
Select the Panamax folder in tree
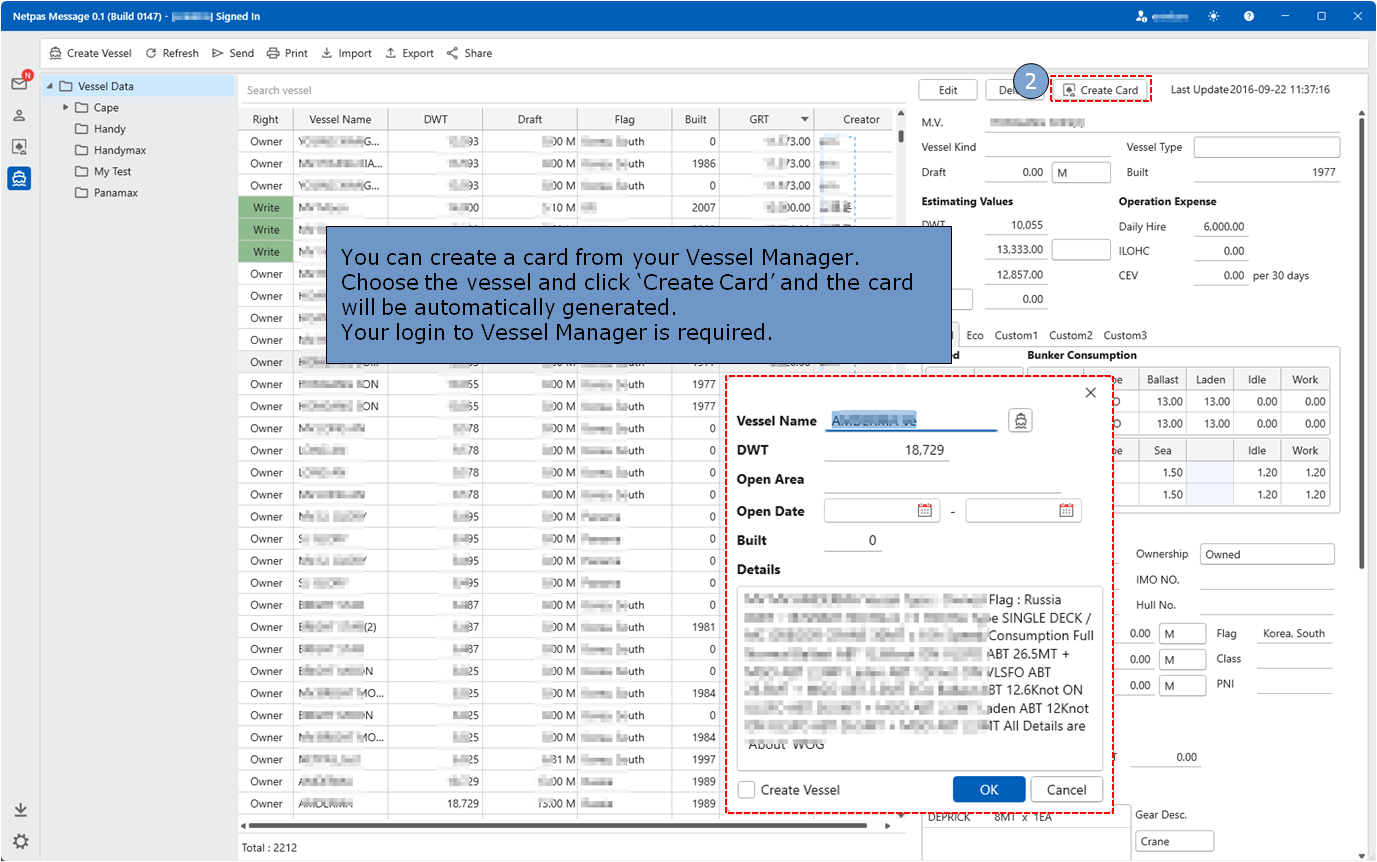tap(115, 193)
